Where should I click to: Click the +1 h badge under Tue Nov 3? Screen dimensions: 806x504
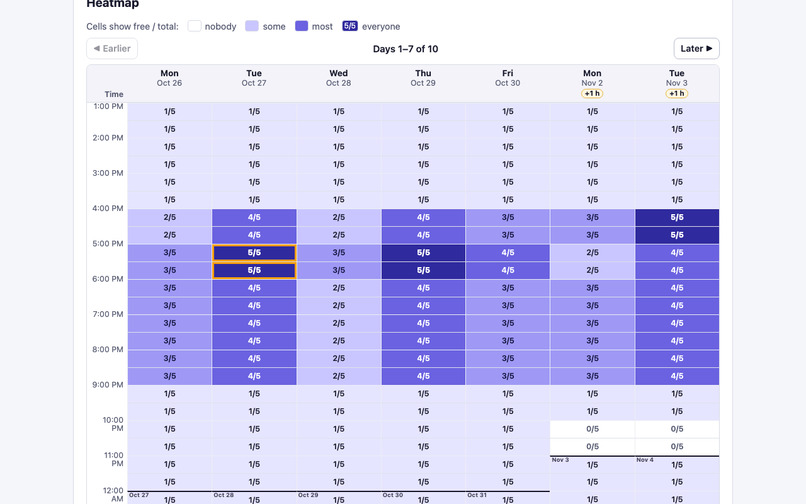676,94
